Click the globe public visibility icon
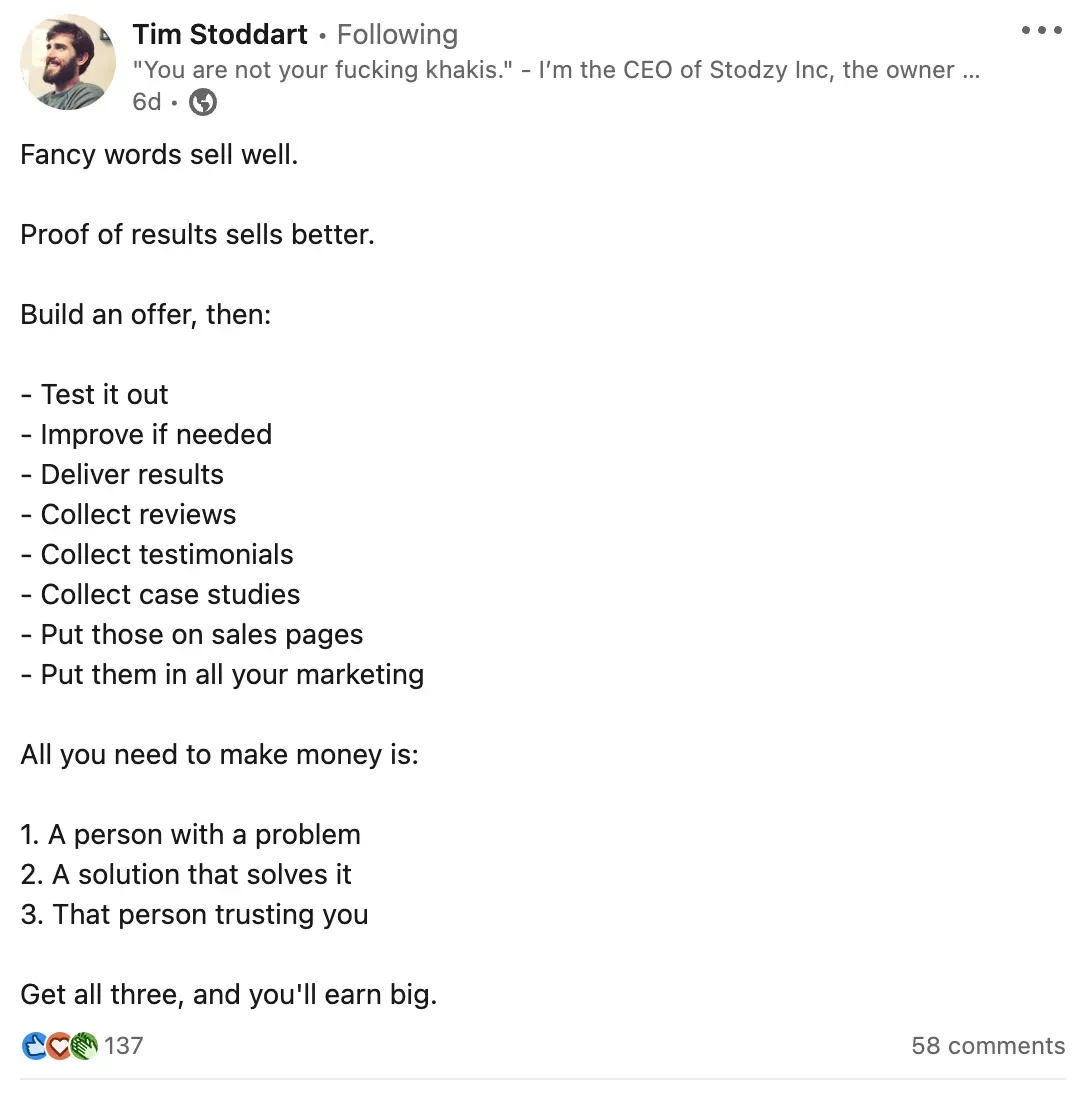 203,102
